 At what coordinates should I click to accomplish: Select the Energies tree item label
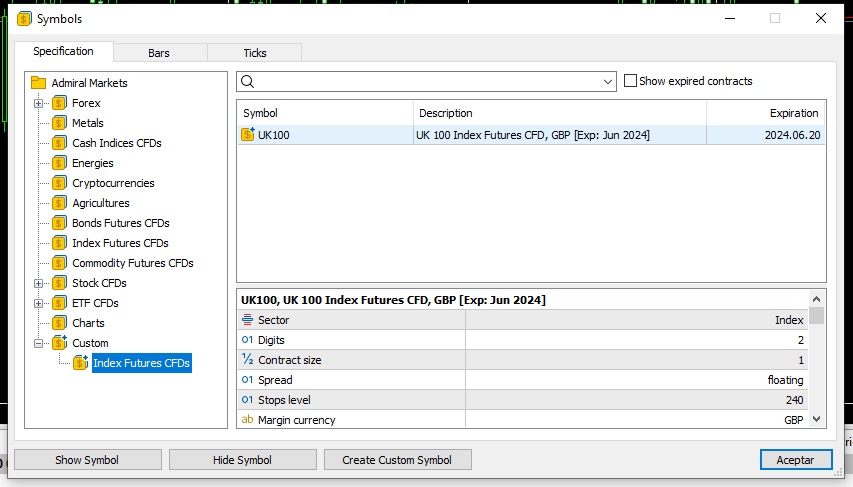pos(92,163)
